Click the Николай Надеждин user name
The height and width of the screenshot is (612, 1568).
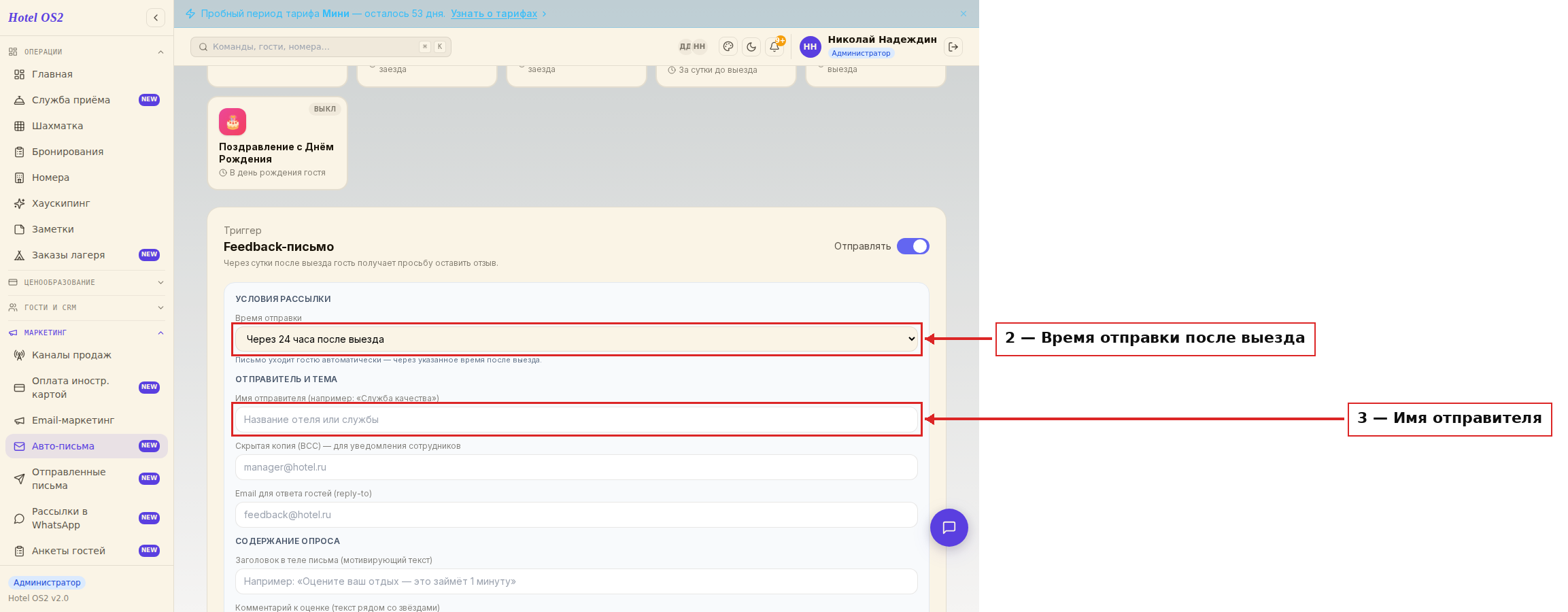tap(882, 39)
